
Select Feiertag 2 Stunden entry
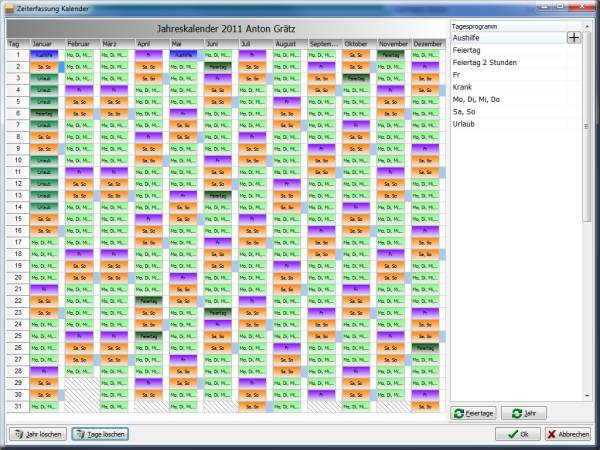click(x=515, y=62)
